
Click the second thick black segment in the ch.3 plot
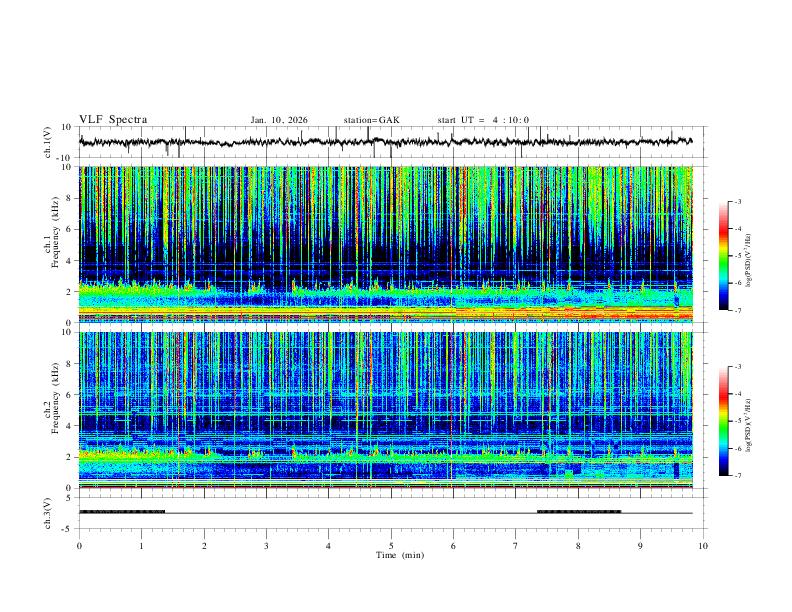pos(579,512)
